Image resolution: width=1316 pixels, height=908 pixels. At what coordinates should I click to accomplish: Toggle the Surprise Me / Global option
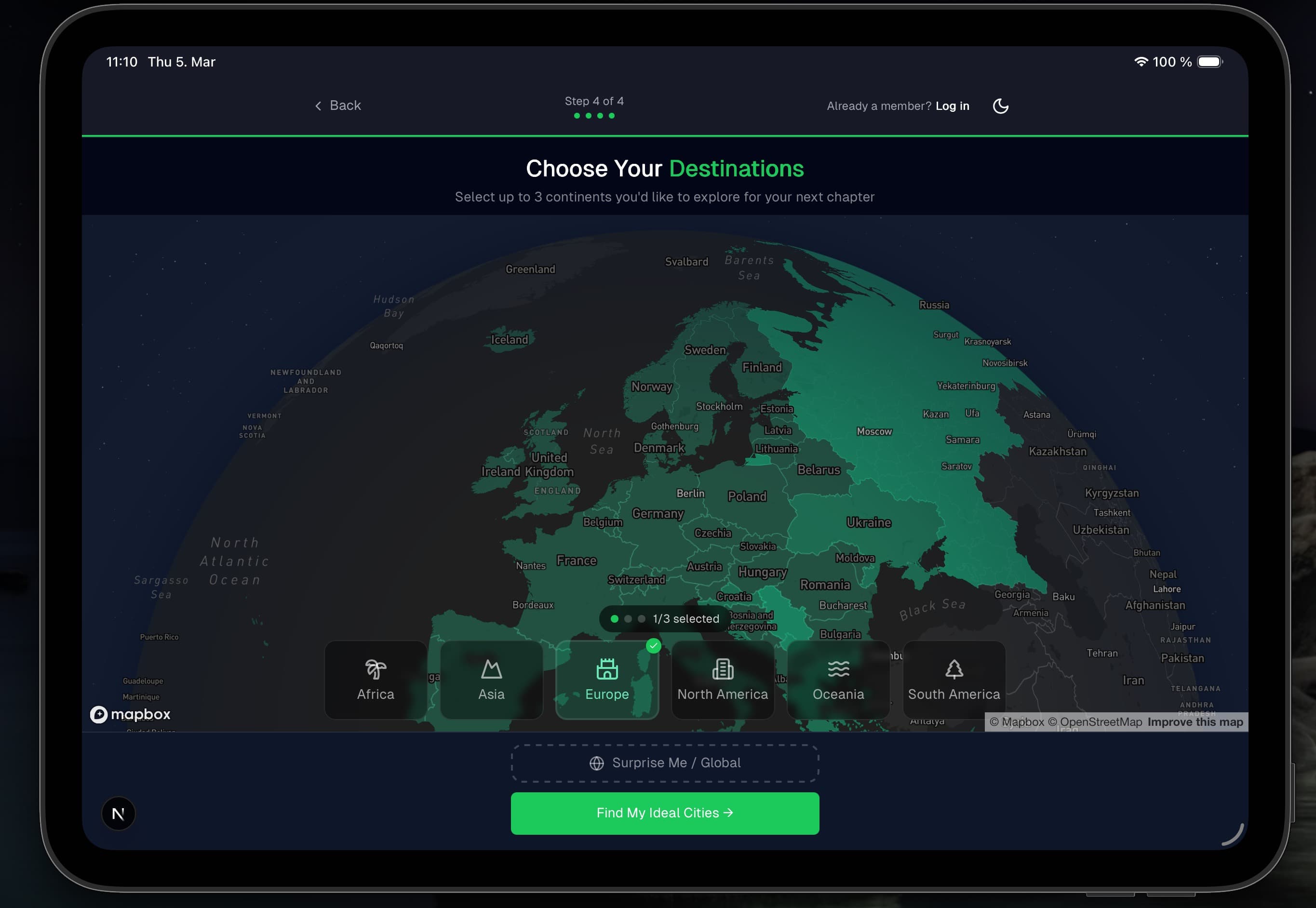point(665,763)
